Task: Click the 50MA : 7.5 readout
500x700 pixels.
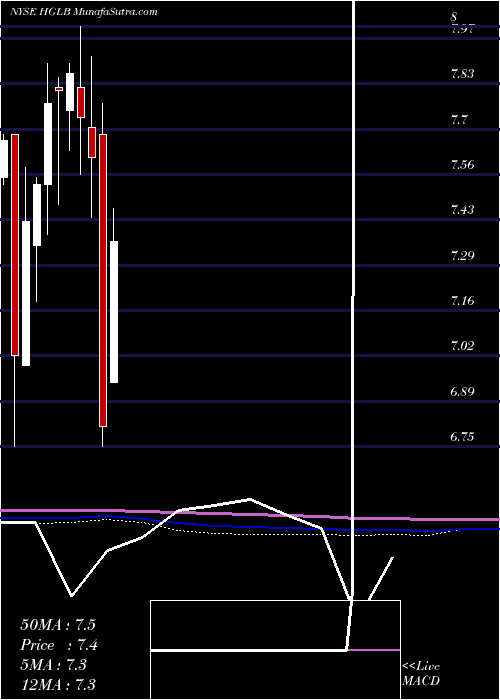Action: click(58, 625)
